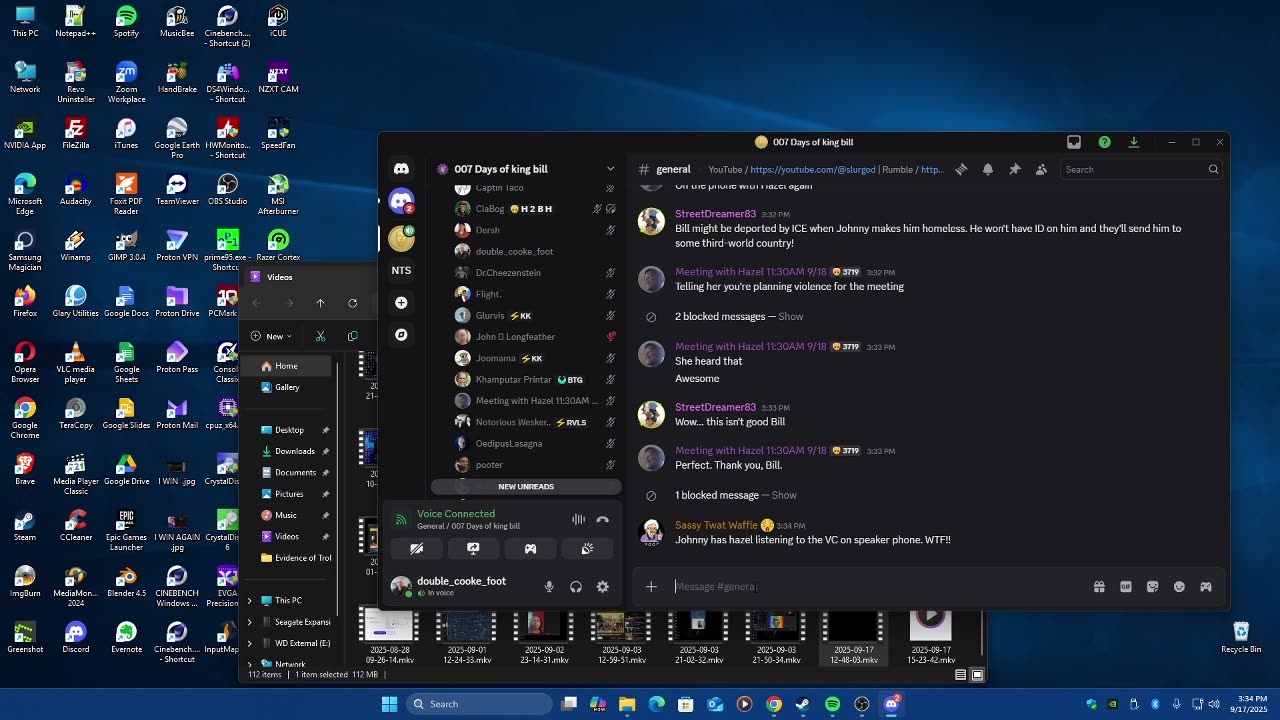Open Discord help question mark icon

(x=1104, y=142)
